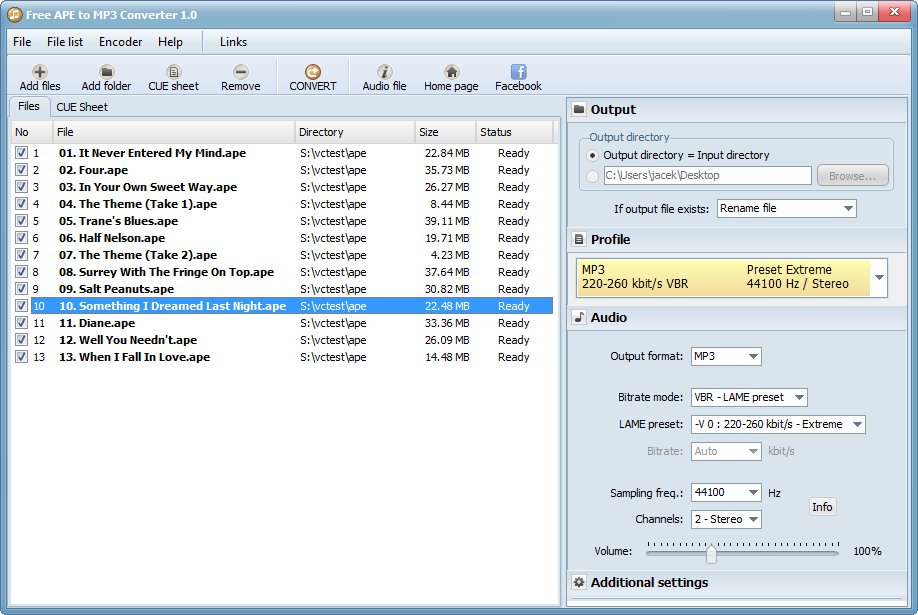Sort by the No column header
Image resolution: width=918 pixels, height=615 pixels.
pos(32,132)
